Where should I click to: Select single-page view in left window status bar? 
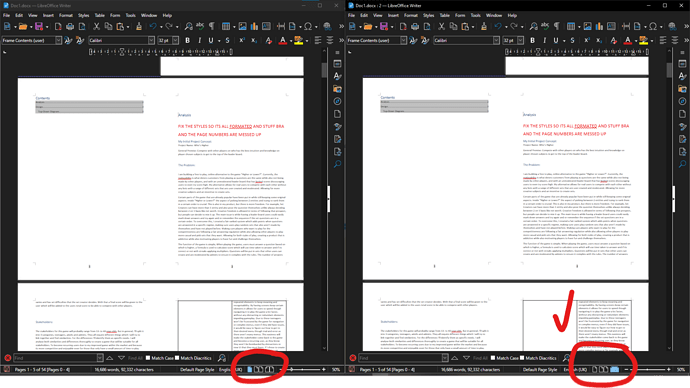tap(250, 370)
